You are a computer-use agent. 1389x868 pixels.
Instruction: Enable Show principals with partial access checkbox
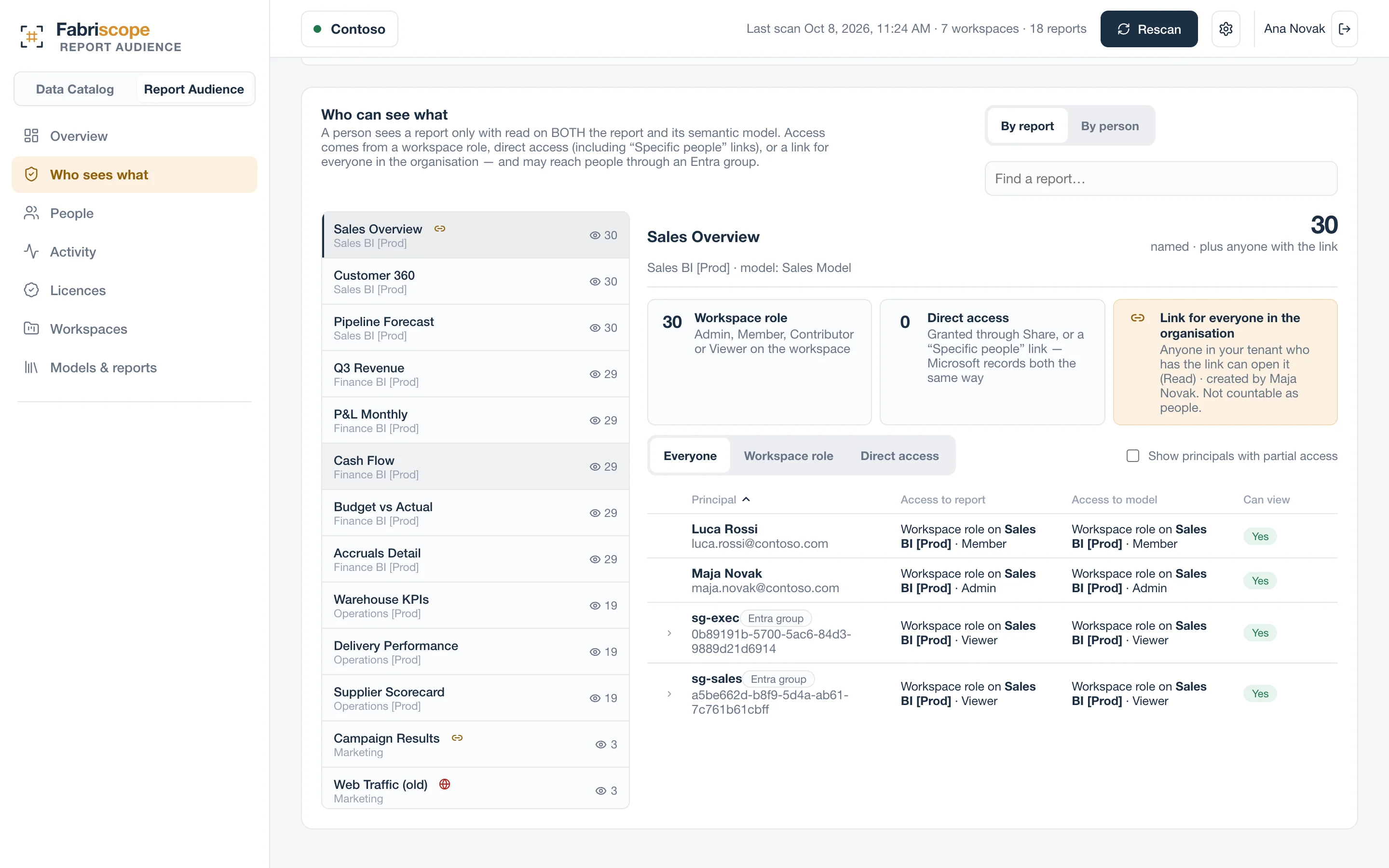pos(1132,456)
